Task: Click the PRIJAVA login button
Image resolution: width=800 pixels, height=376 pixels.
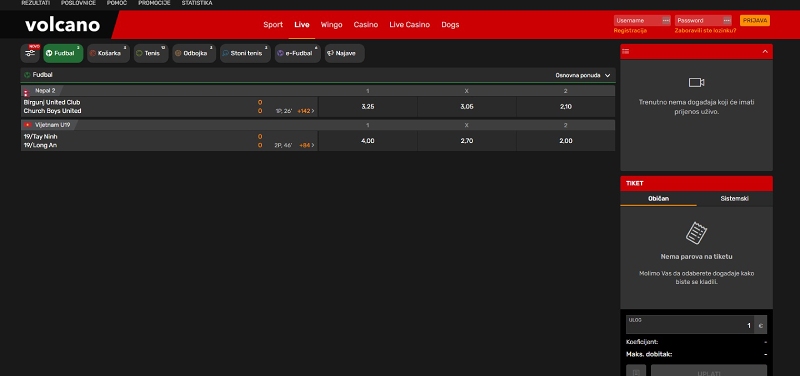Action: click(755, 20)
